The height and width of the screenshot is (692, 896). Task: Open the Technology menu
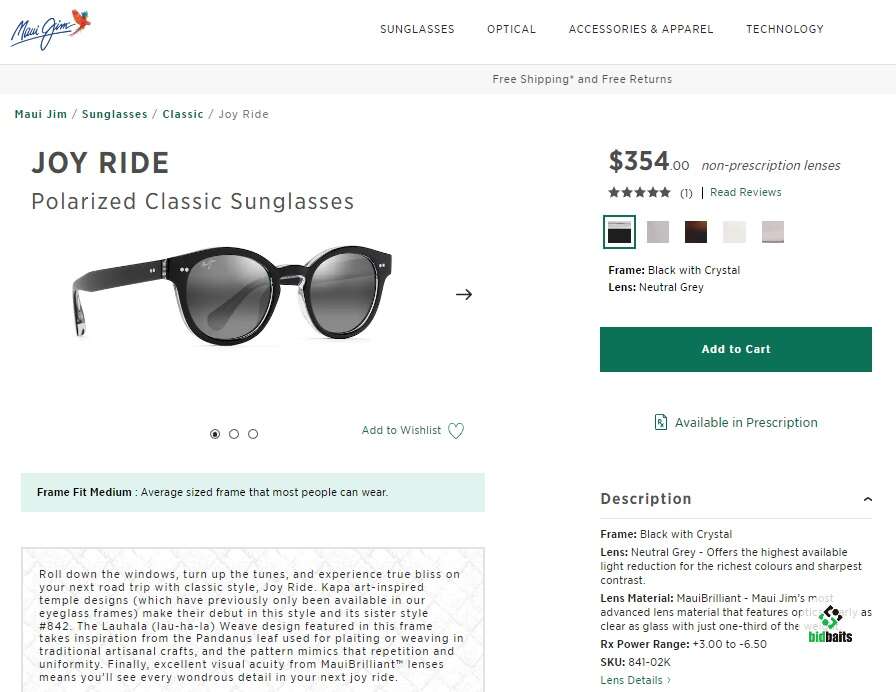(784, 29)
